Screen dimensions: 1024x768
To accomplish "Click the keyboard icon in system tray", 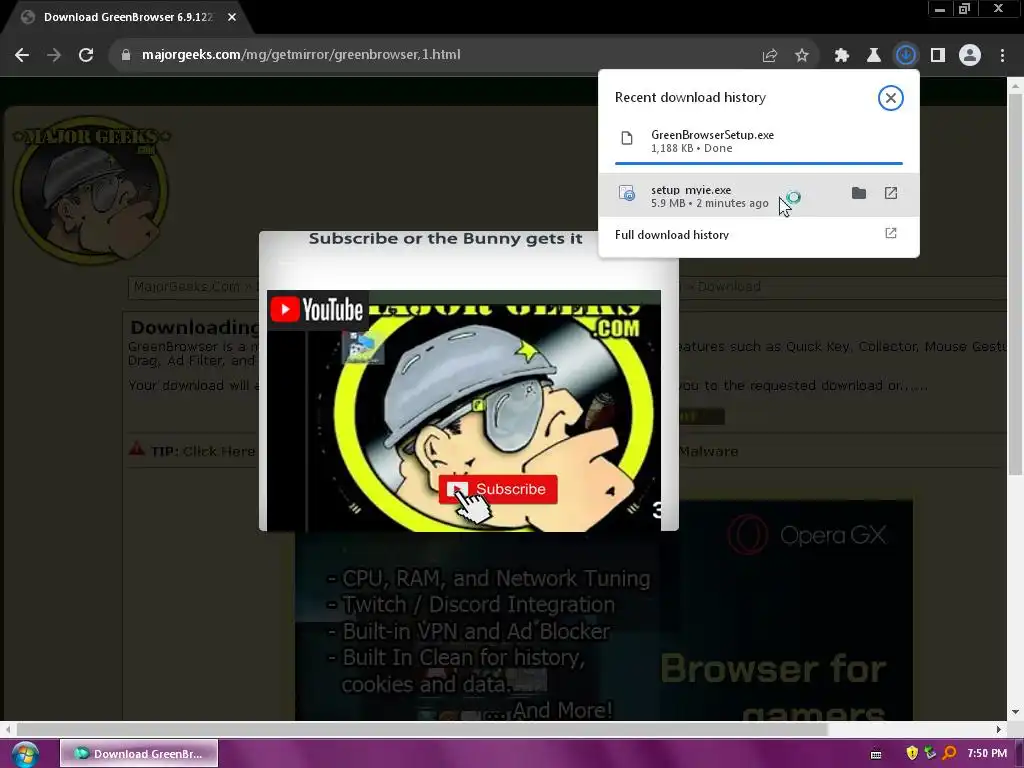I will click(876, 754).
